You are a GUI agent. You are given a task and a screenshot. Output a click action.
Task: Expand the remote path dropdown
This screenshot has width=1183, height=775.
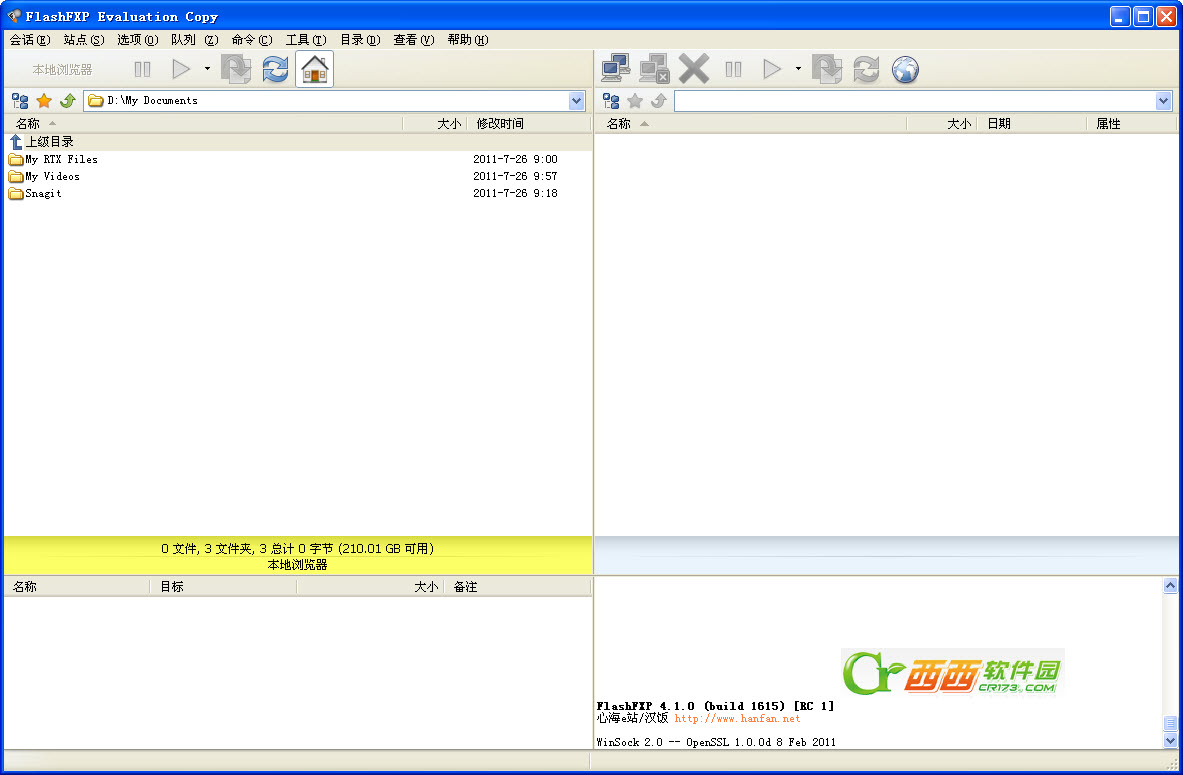tap(1163, 101)
